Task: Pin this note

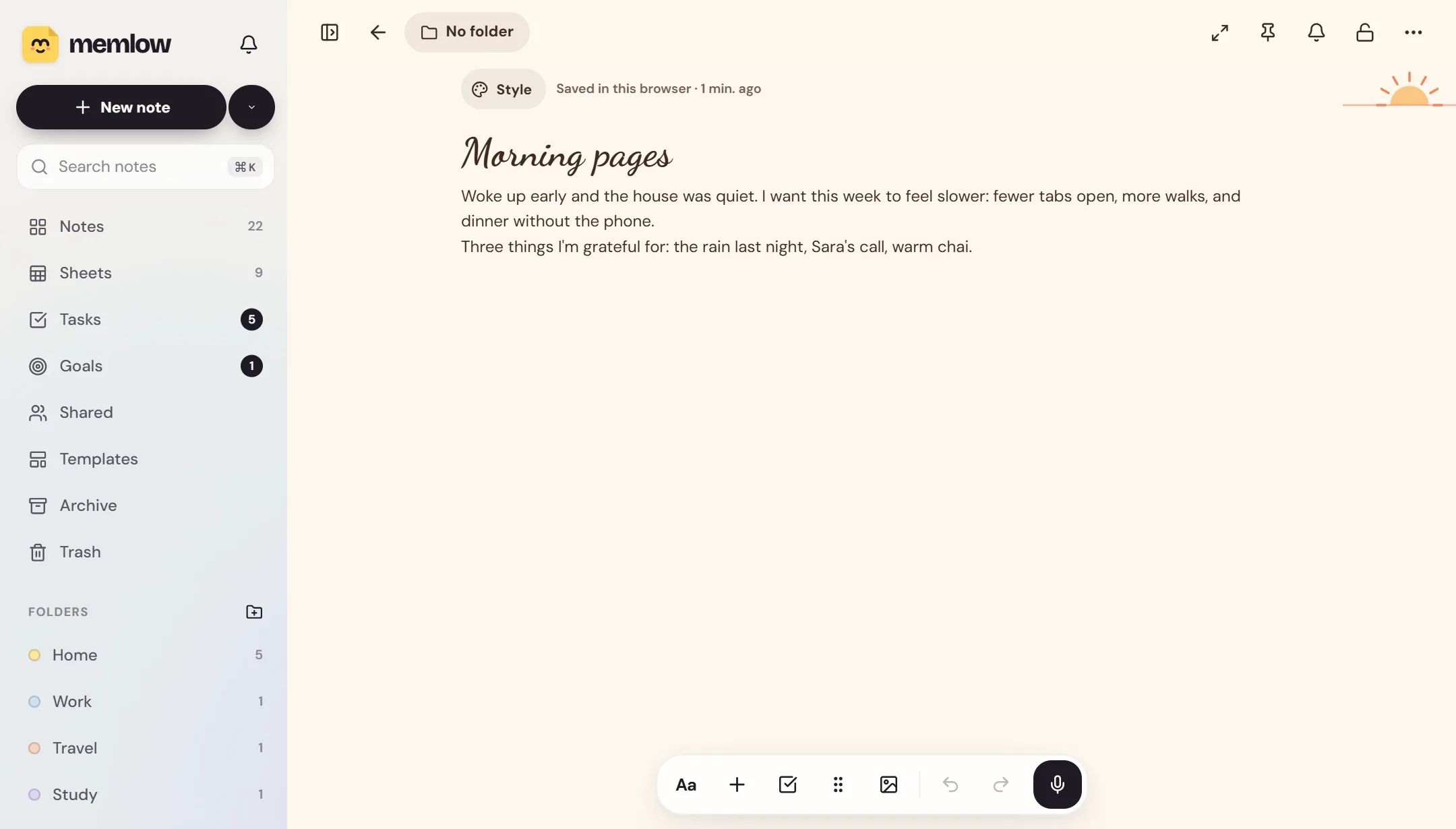Action: pyautogui.click(x=1268, y=32)
